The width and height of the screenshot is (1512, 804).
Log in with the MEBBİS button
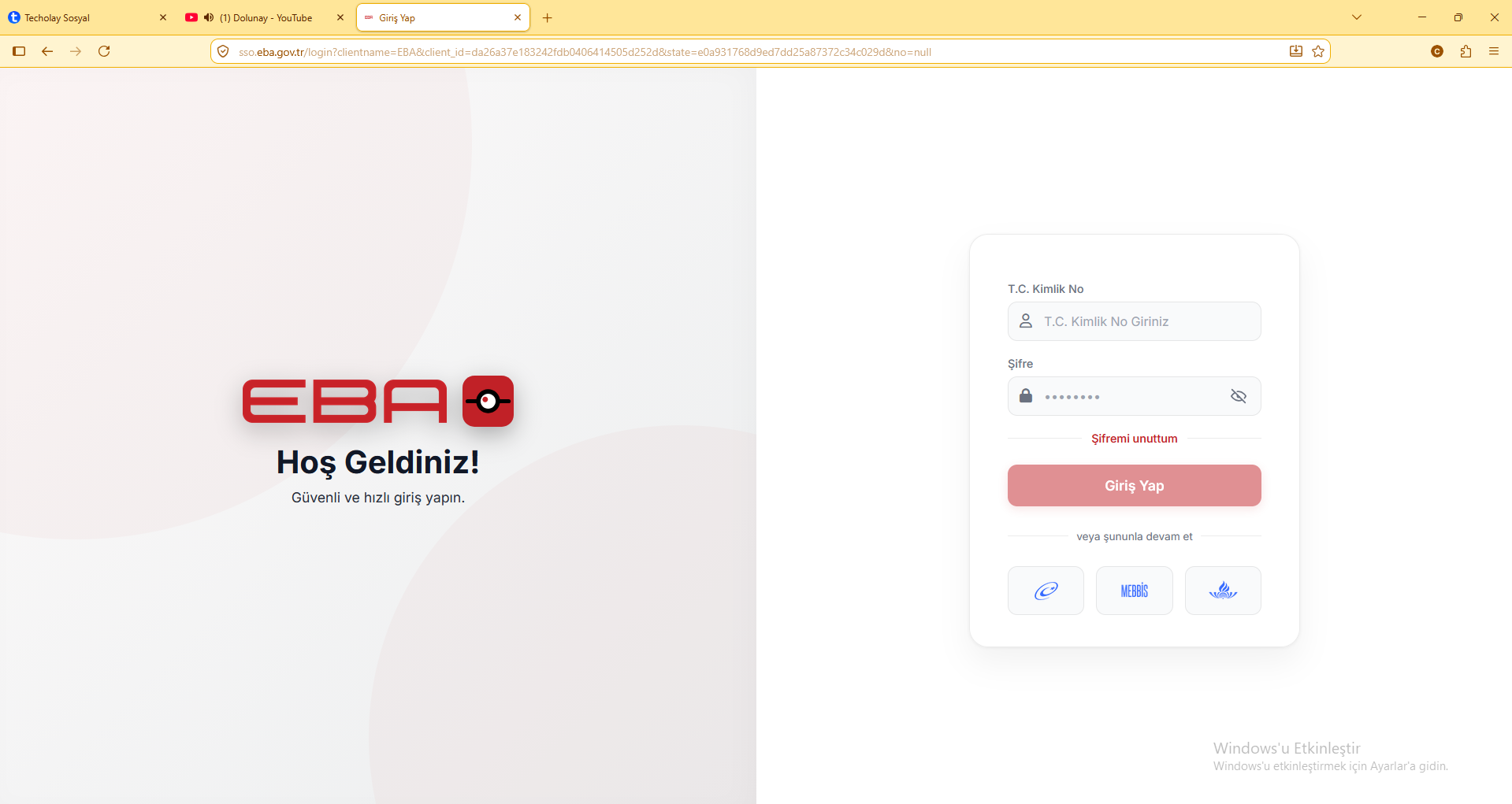[x=1135, y=591]
